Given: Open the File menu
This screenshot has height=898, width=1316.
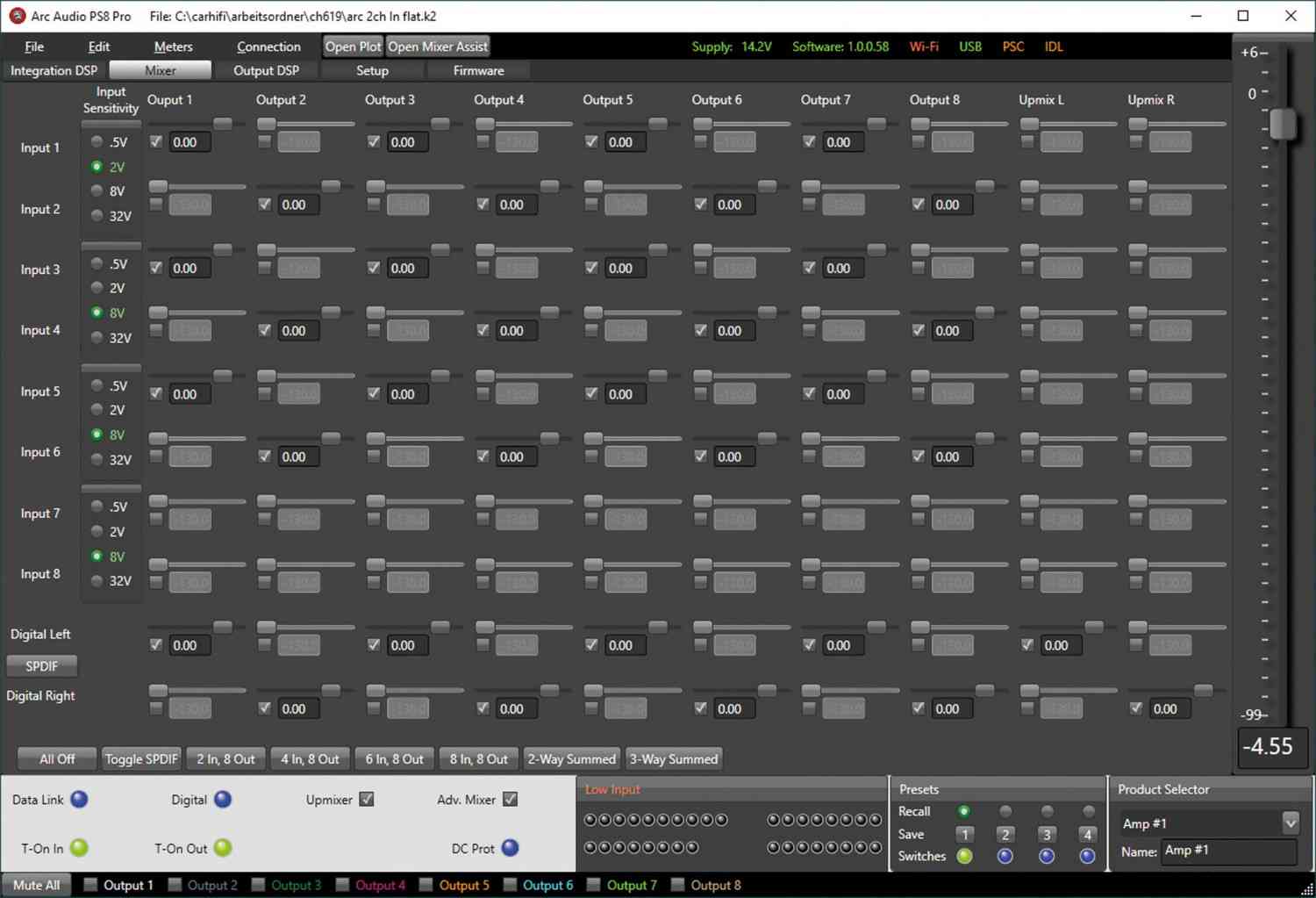Looking at the screenshot, I should pyautogui.click(x=34, y=47).
